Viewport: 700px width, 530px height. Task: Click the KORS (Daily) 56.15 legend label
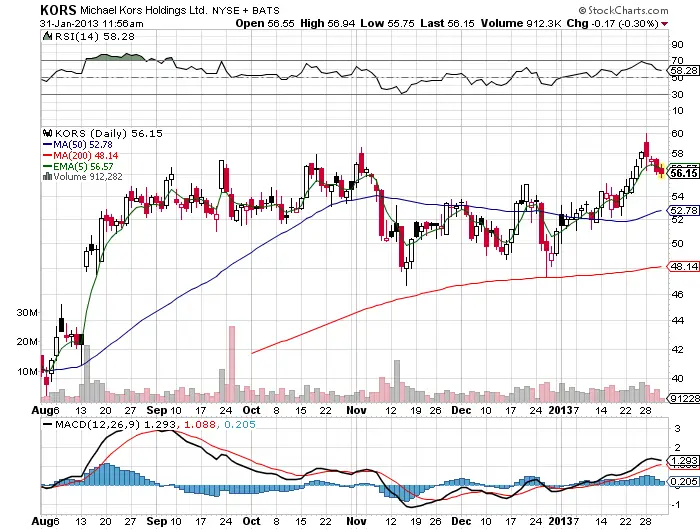(108, 133)
